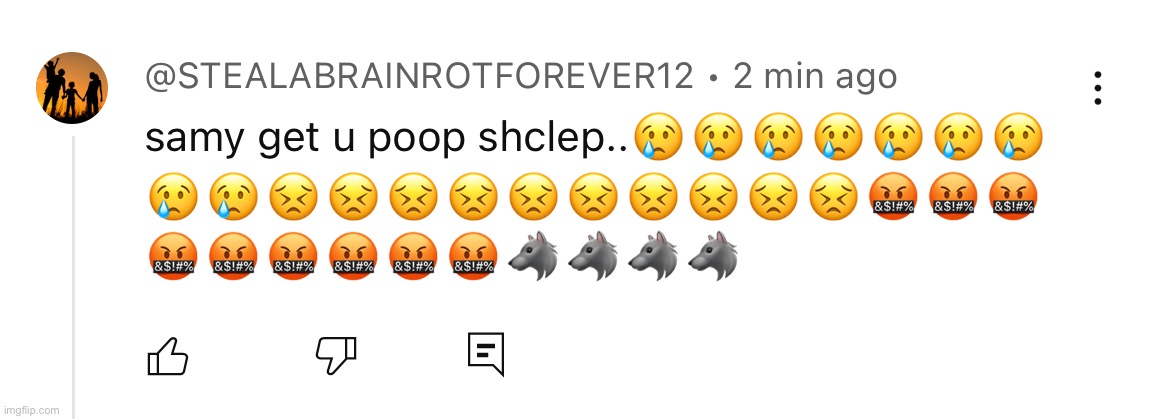Click the last crying emoji in the top row

tap(1019, 139)
